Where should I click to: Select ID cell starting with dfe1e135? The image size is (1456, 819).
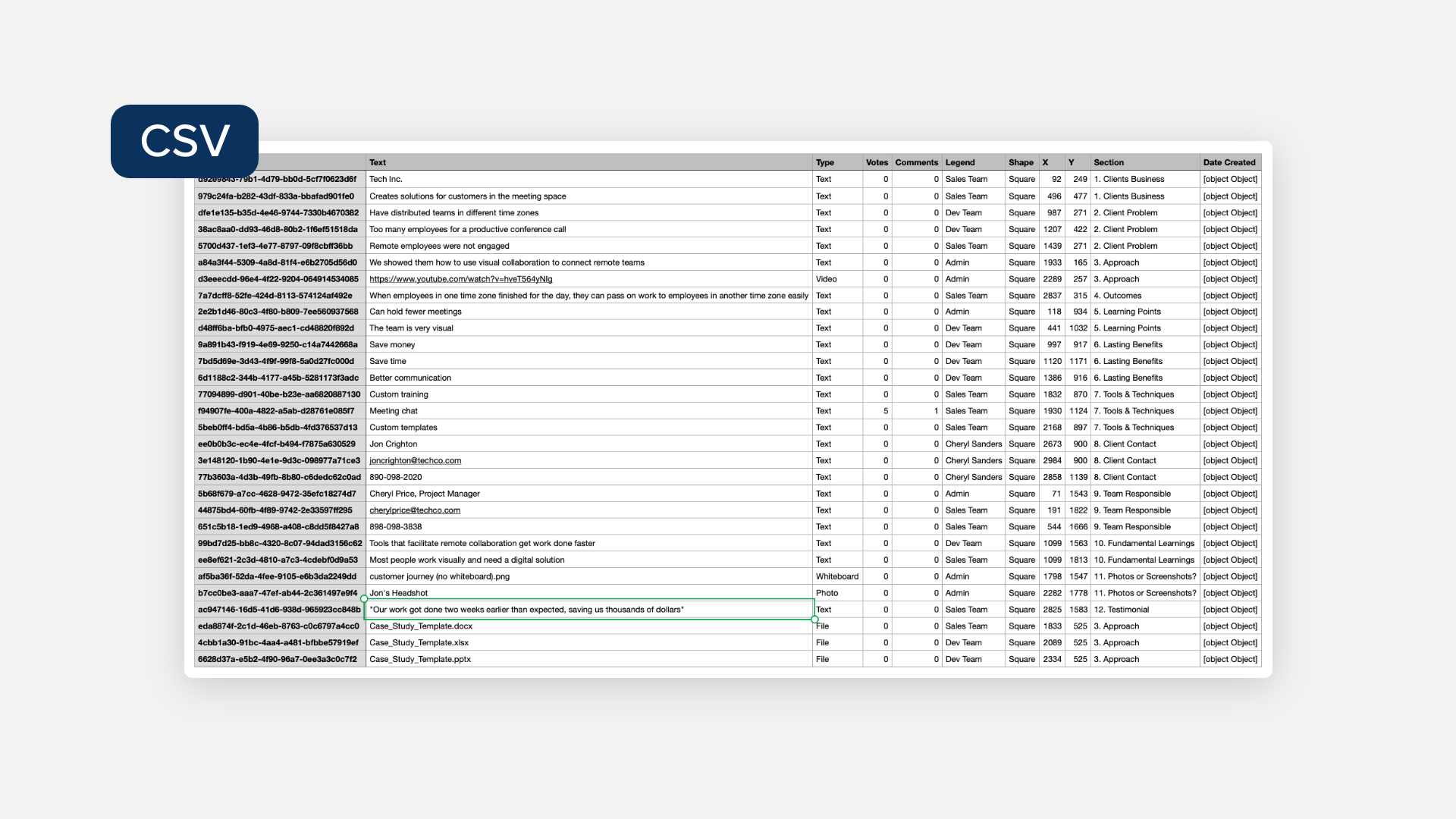click(x=280, y=213)
